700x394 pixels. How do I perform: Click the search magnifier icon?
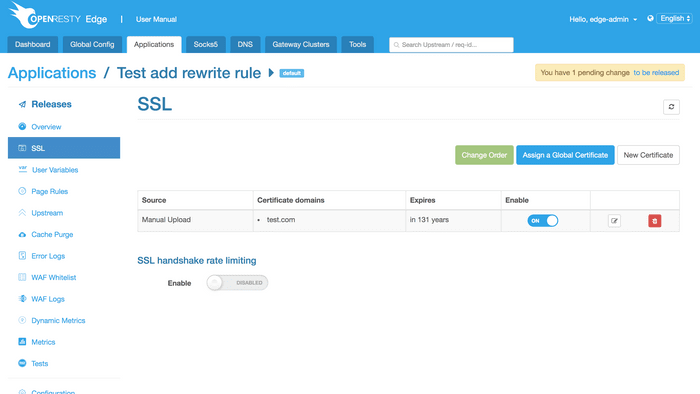(x=396, y=45)
